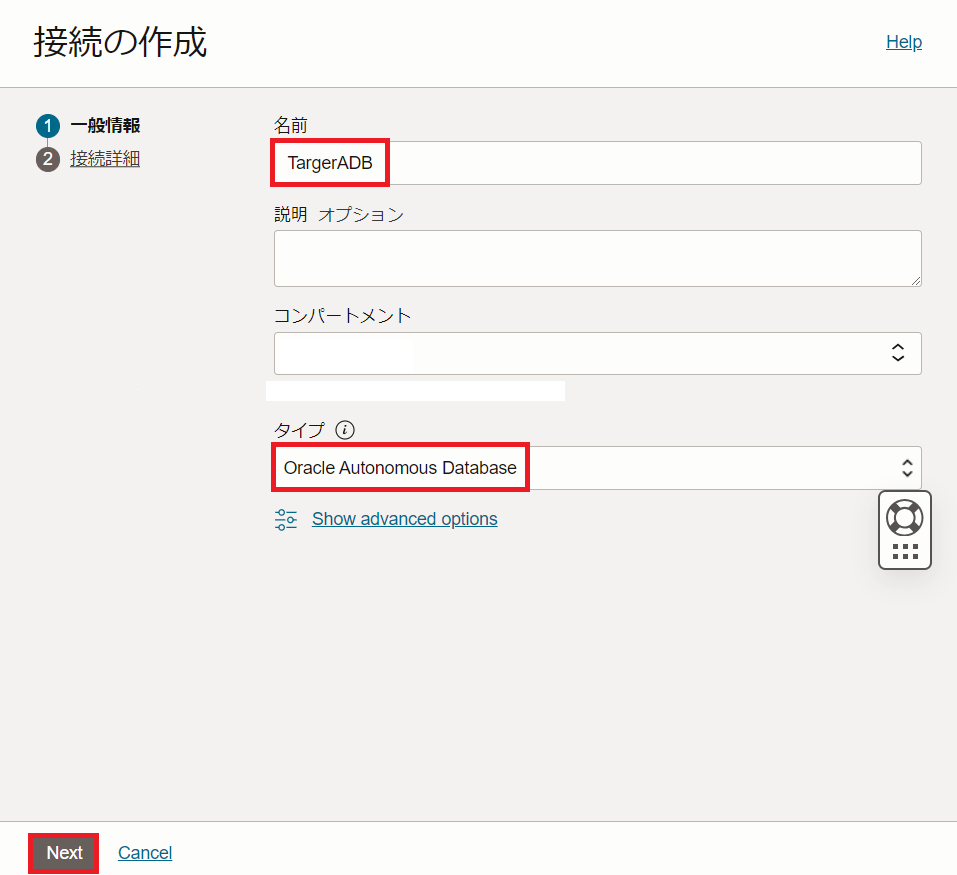The image size is (957, 875).
Task: Click the sliders icon beside advanced options
Action: tap(286, 519)
